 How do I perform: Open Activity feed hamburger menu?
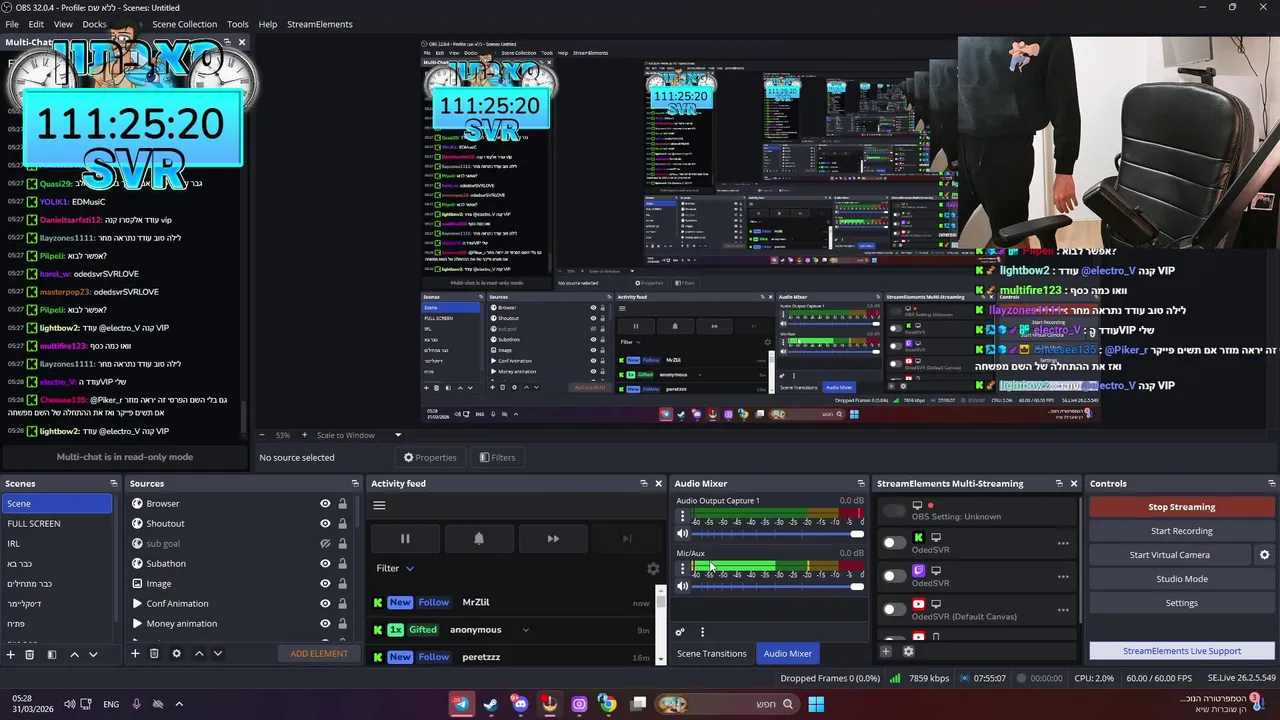[x=379, y=505]
